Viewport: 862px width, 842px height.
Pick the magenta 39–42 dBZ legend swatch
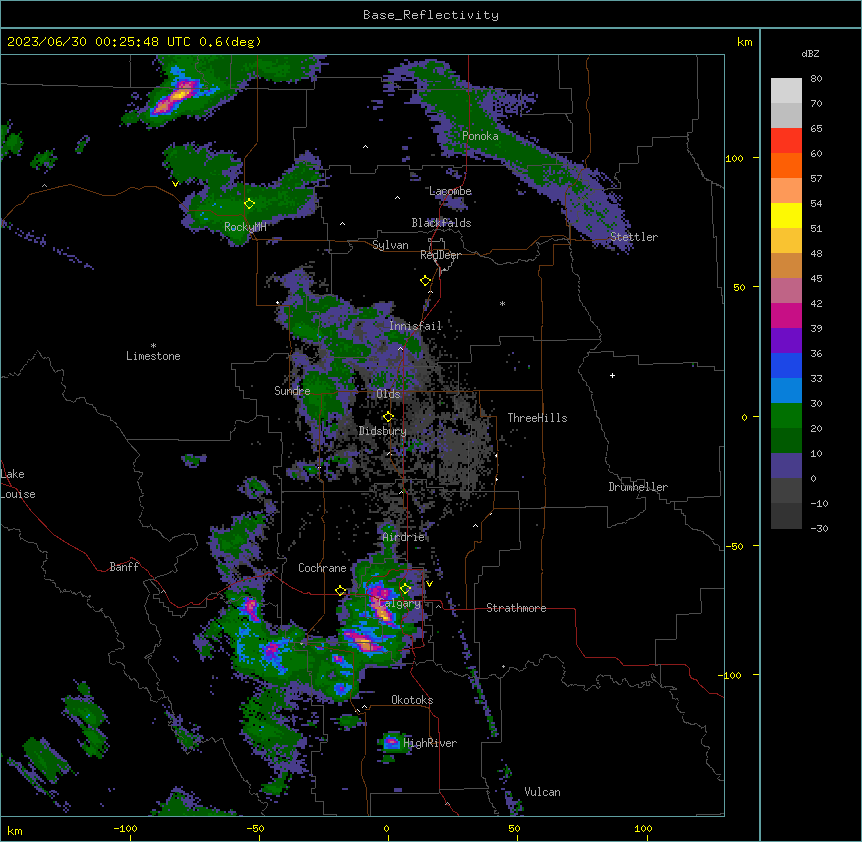tap(786, 315)
